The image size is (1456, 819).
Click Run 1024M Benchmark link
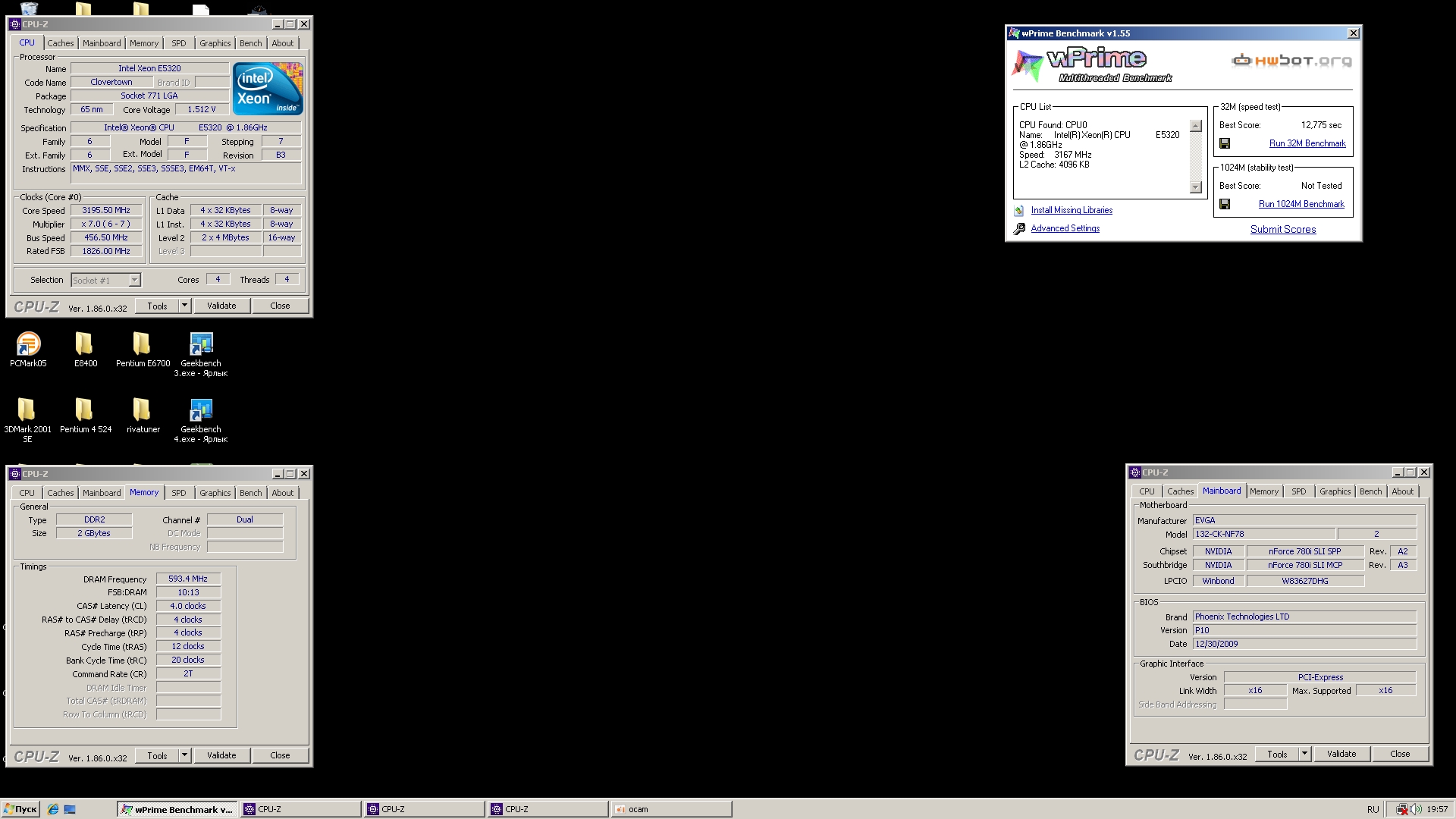1301,204
